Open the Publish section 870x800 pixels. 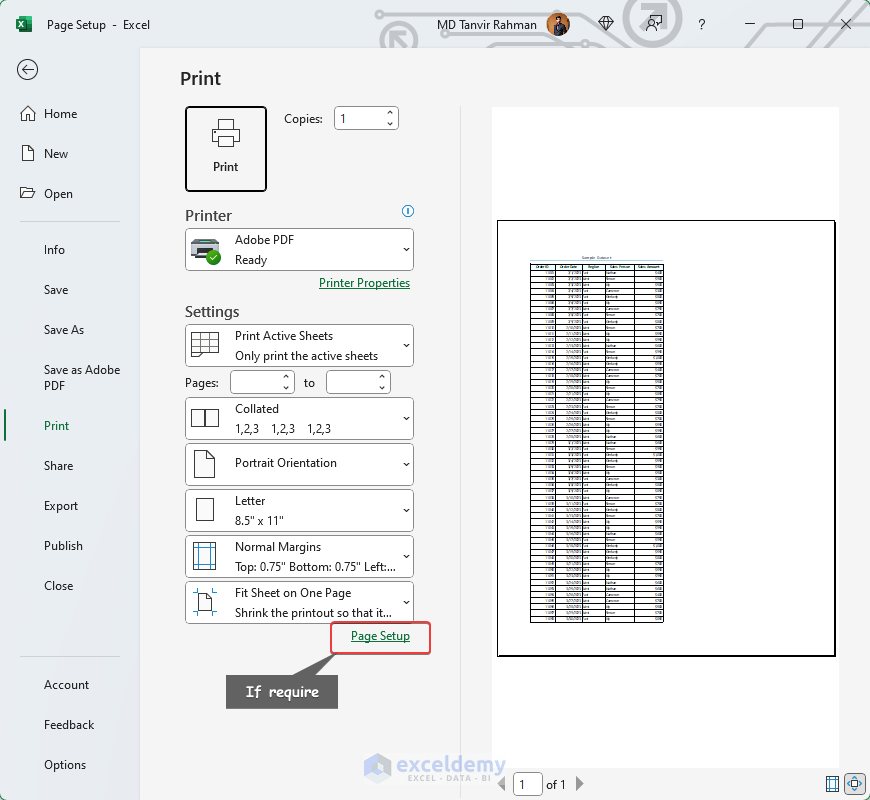(x=63, y=545)
